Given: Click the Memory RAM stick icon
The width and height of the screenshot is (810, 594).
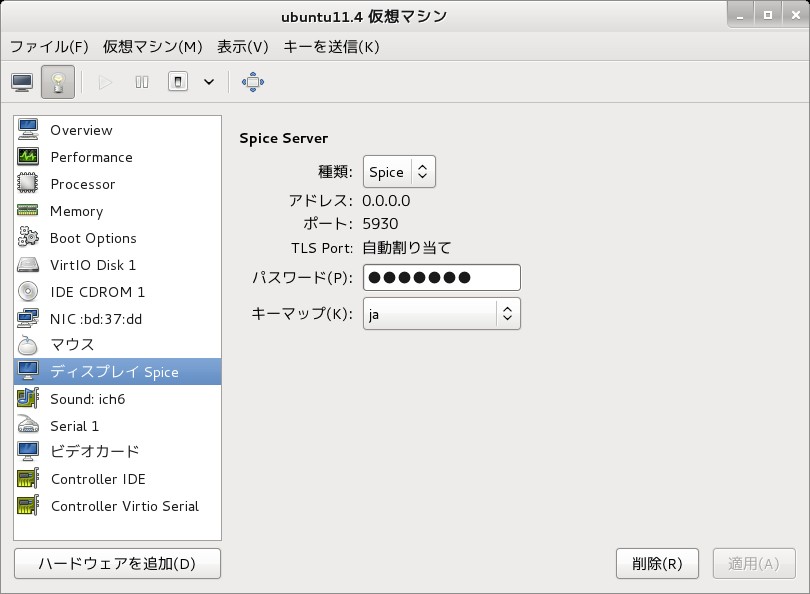Looking at the screenshot, I should pos(28,210).
